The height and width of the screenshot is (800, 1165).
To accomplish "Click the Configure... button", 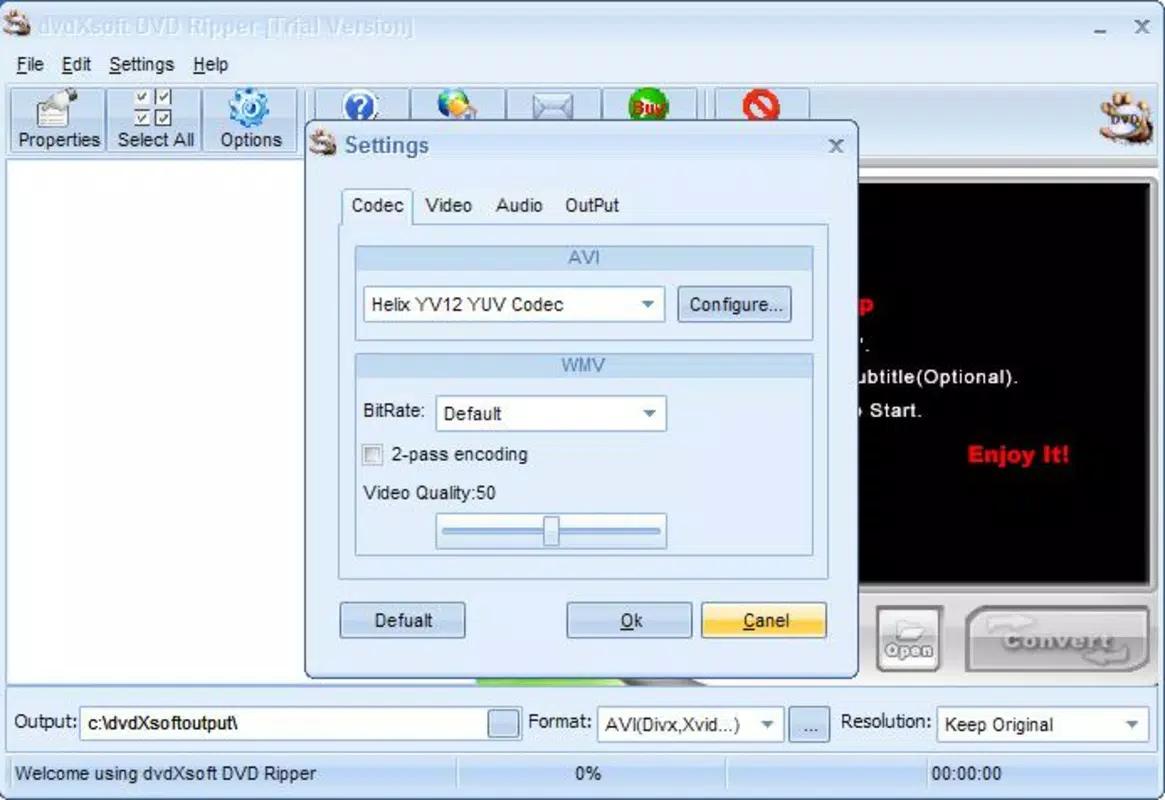I will point(734,305).
